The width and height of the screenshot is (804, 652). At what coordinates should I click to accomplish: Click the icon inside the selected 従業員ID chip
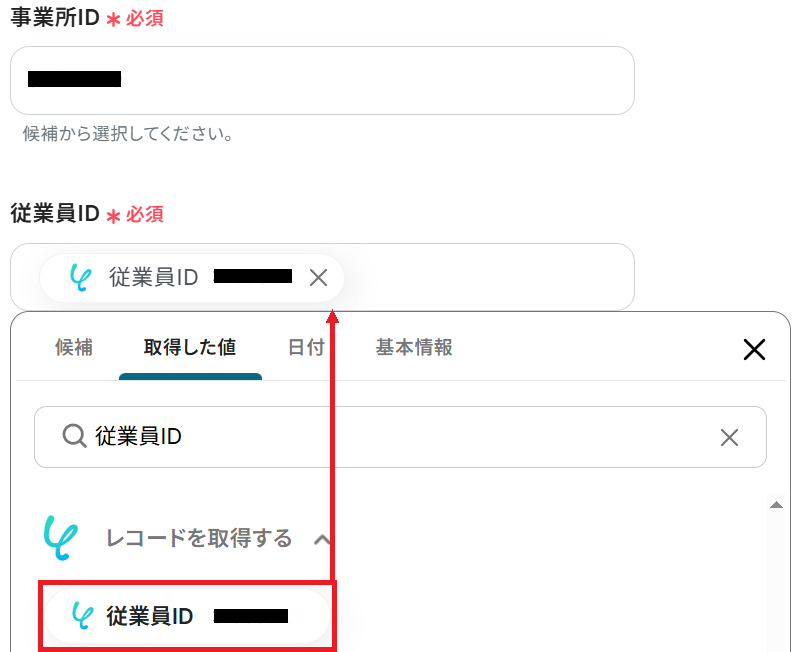click(81, 278)
